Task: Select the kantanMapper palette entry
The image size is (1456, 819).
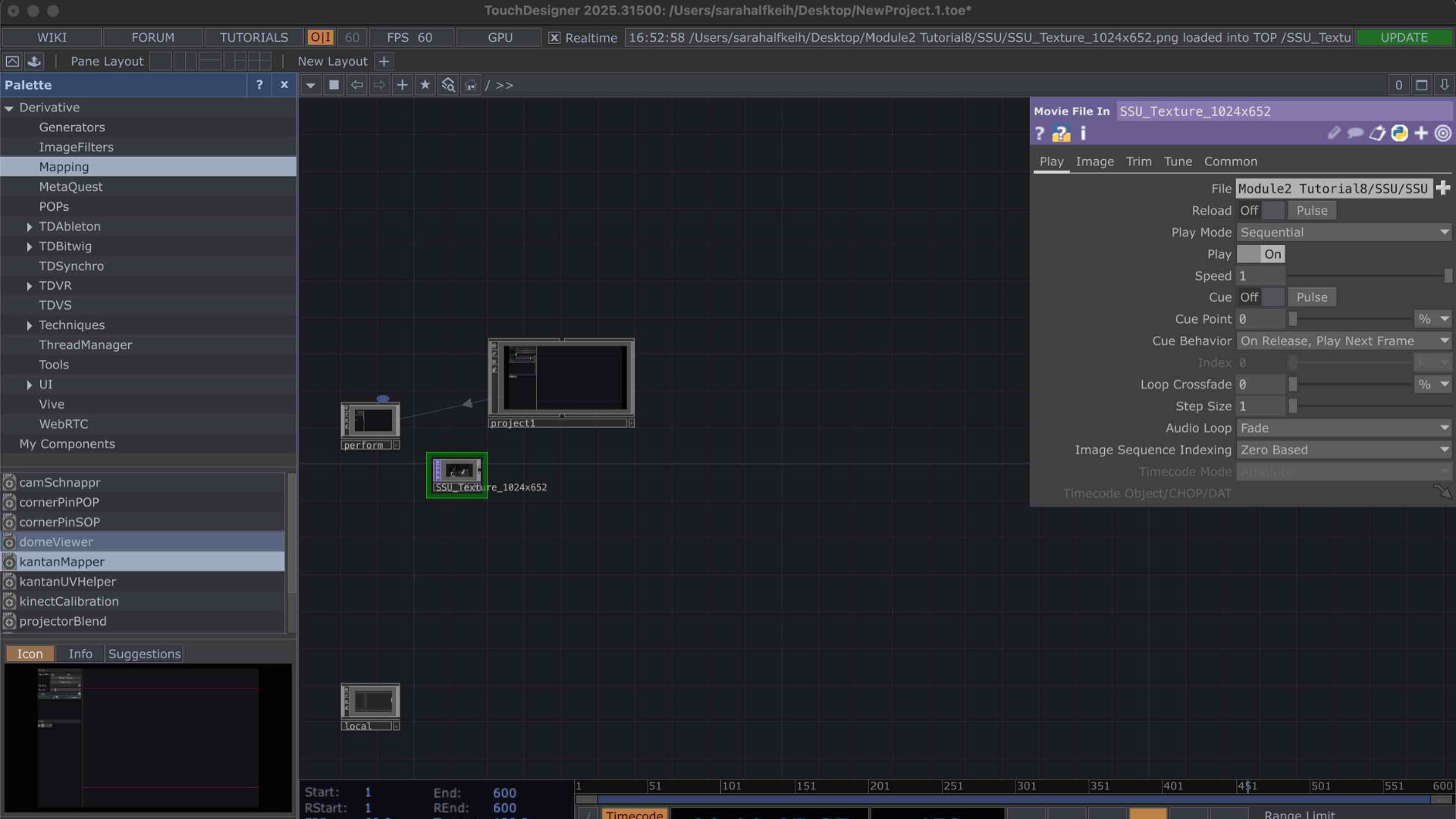Action: (62, 561)
